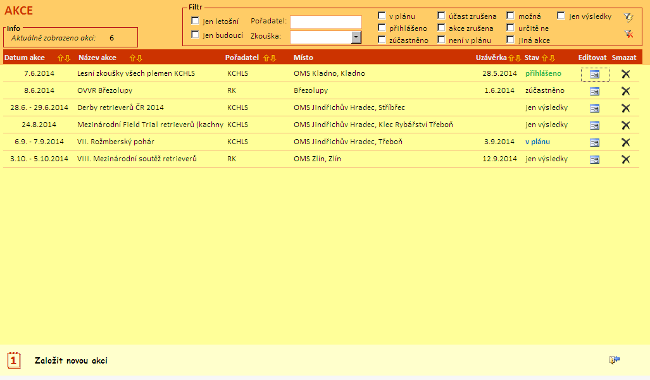Select the date cell 24.8.2014
This screenshot has height=380, width=650.
[x=39, y=124]
